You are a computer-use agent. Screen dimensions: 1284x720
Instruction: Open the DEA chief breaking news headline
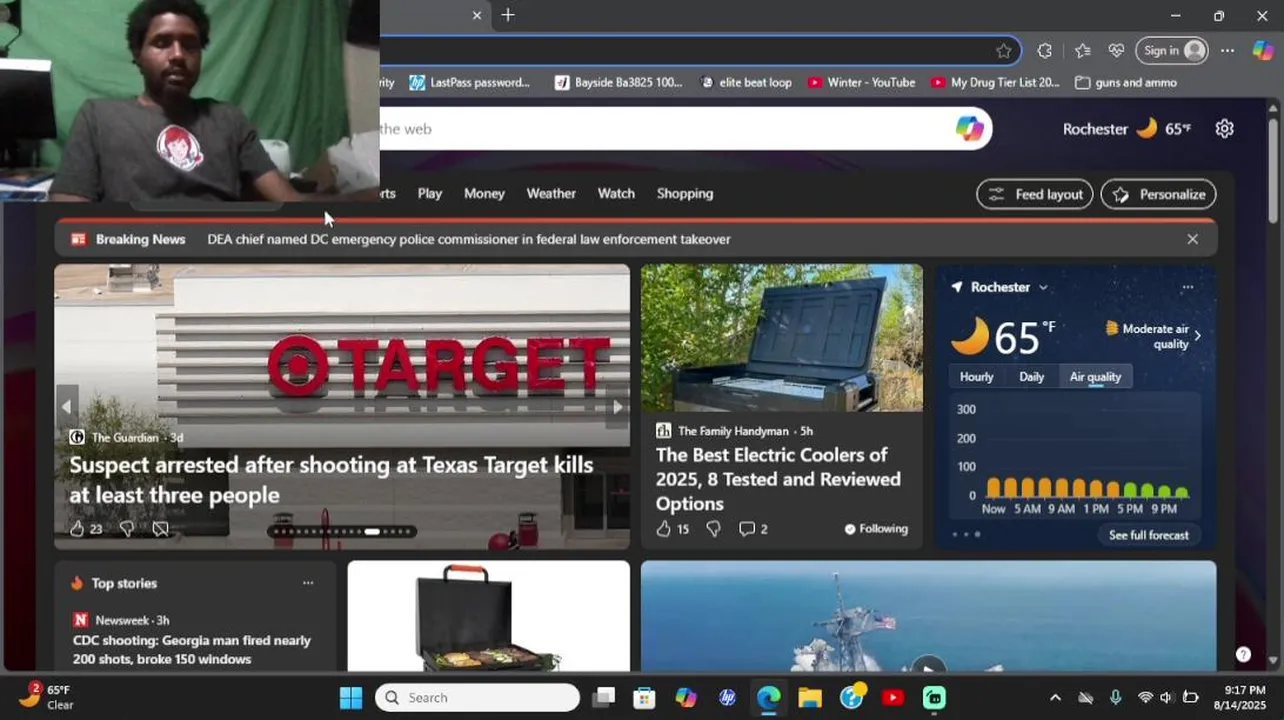coord(469,239)
